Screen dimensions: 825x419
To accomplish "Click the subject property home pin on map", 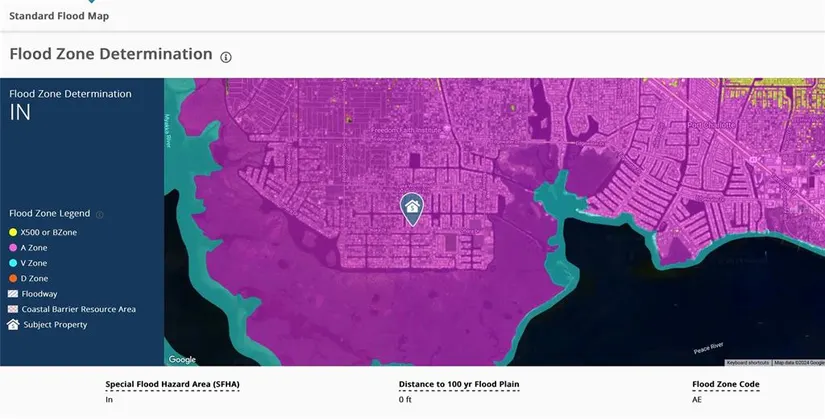I will coord(411,207).
